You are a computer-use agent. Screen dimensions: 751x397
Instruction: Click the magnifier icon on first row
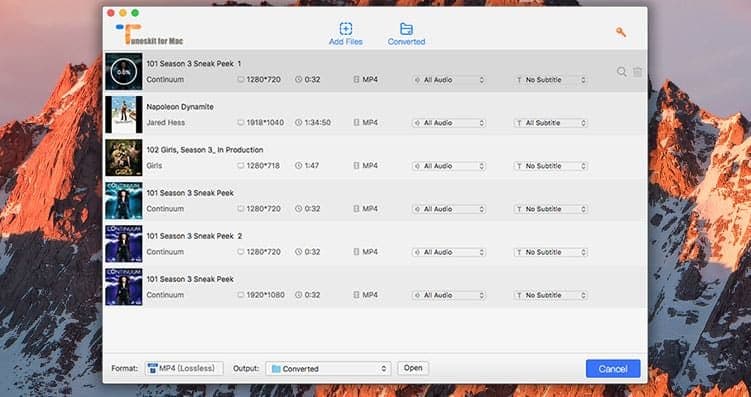pos(622,72)
